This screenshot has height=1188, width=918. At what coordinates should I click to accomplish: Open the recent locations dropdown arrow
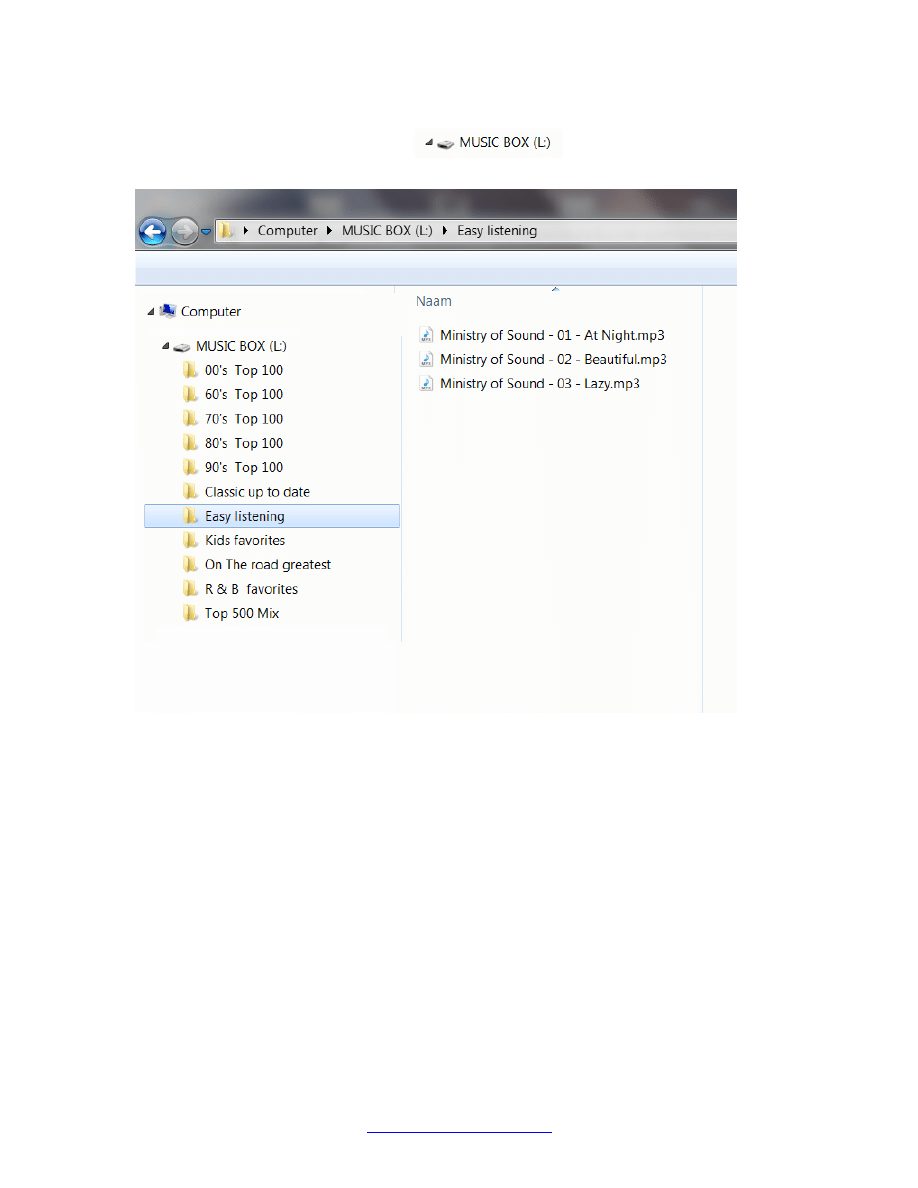(206, 232)
